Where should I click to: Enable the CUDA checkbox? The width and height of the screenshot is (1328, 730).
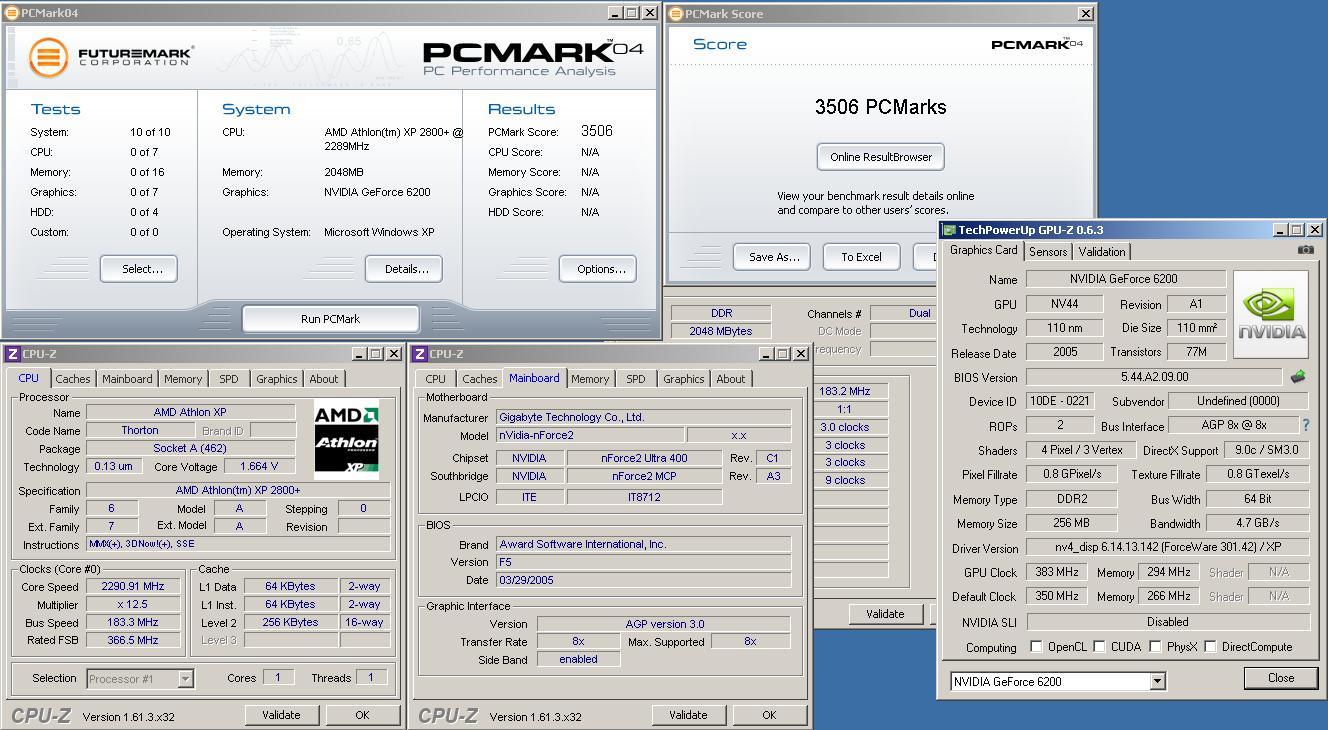pyautogui.click(x=1099, y=647)
